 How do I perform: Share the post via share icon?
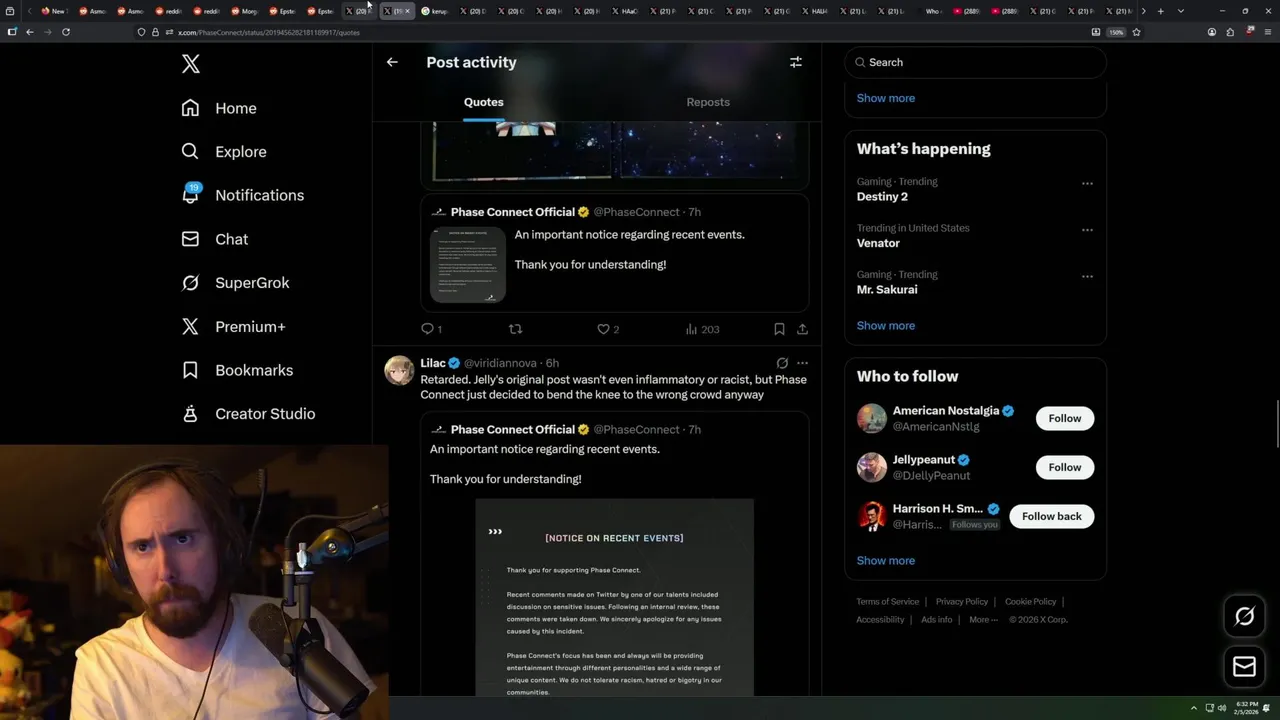(x=802, y=329)
